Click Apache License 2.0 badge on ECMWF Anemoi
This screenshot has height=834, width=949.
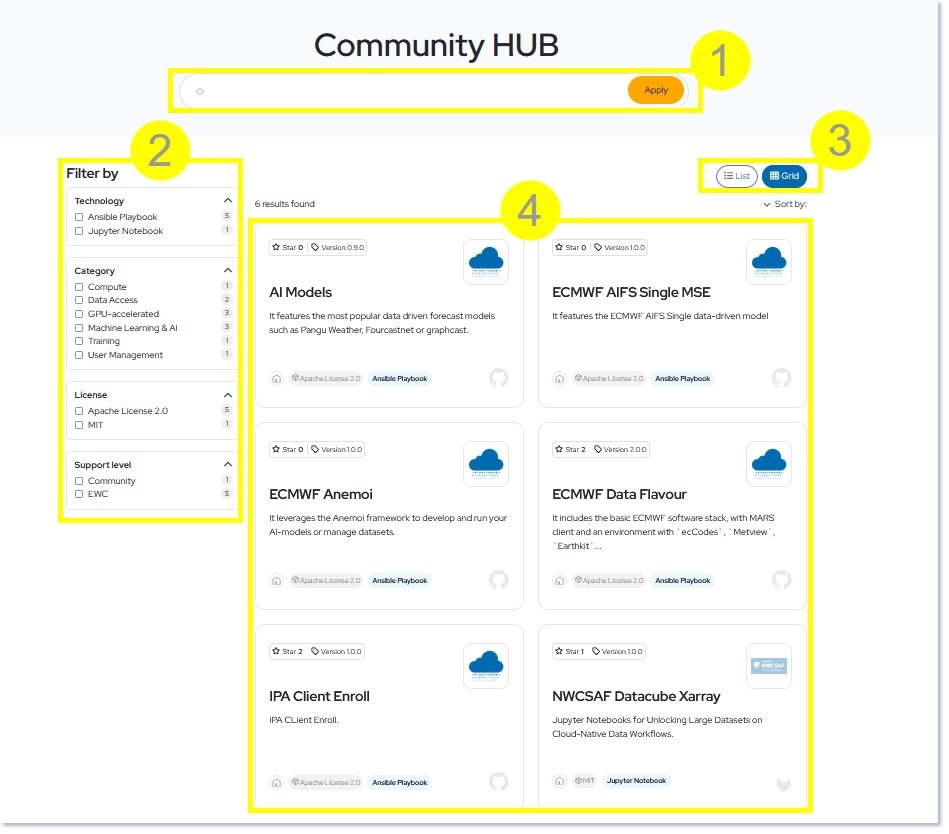[x=326, y=581]
